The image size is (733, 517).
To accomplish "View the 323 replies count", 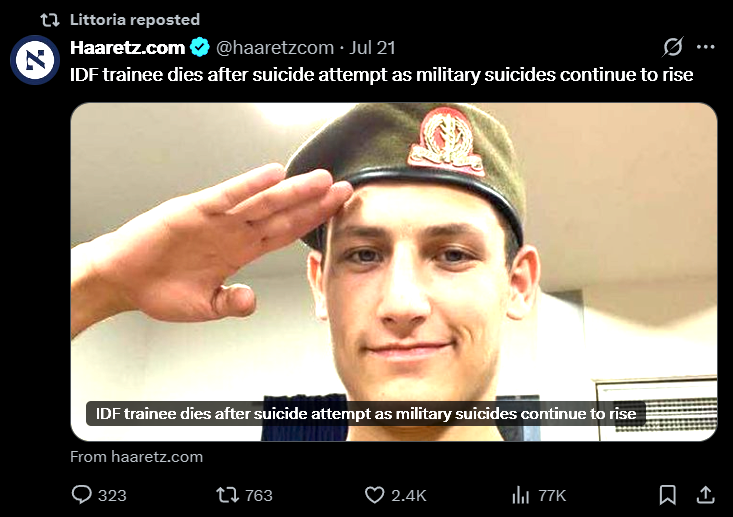I will (112, 495).
